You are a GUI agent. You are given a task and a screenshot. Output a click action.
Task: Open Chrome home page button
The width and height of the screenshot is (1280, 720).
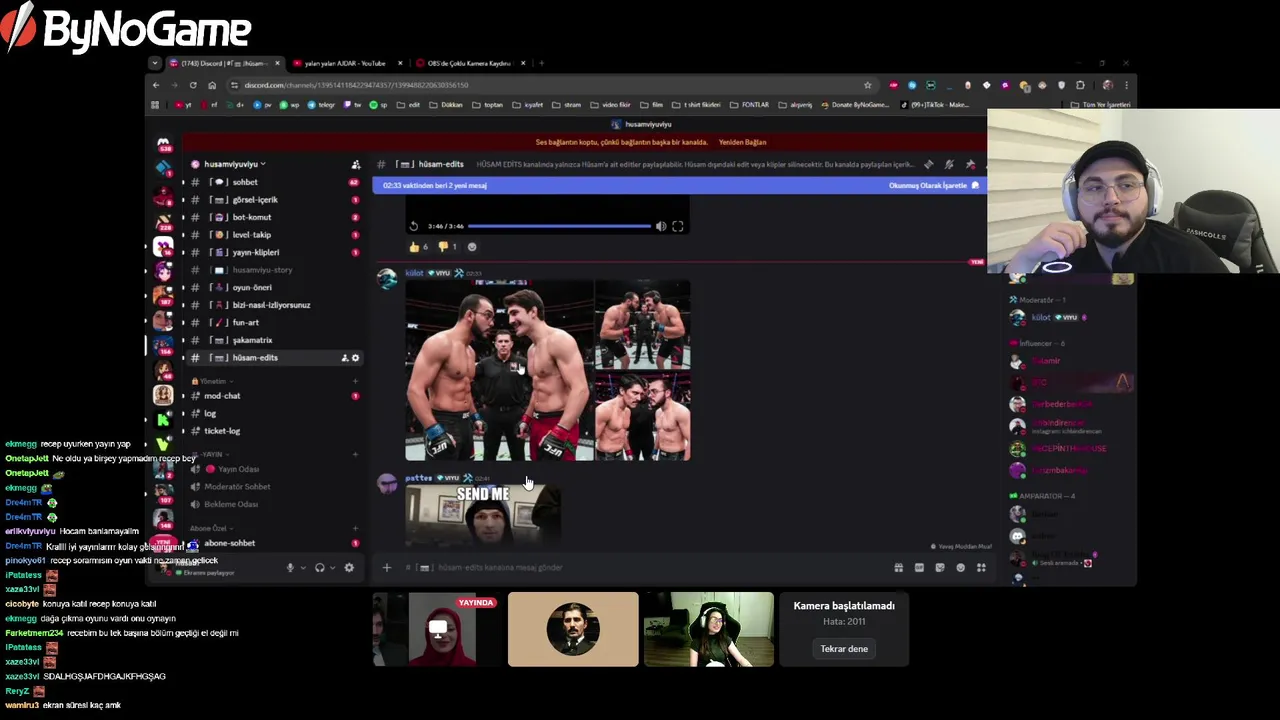(x=212, y=85)
